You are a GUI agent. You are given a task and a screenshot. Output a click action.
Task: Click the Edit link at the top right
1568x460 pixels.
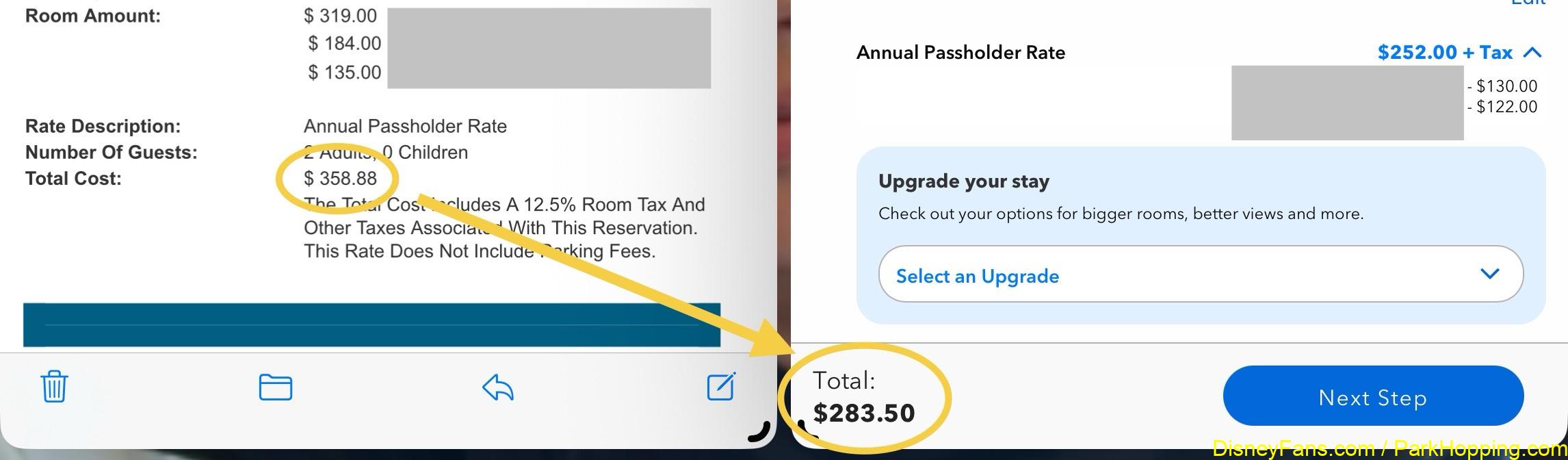pyautogui.click(x=1527, y=3)
